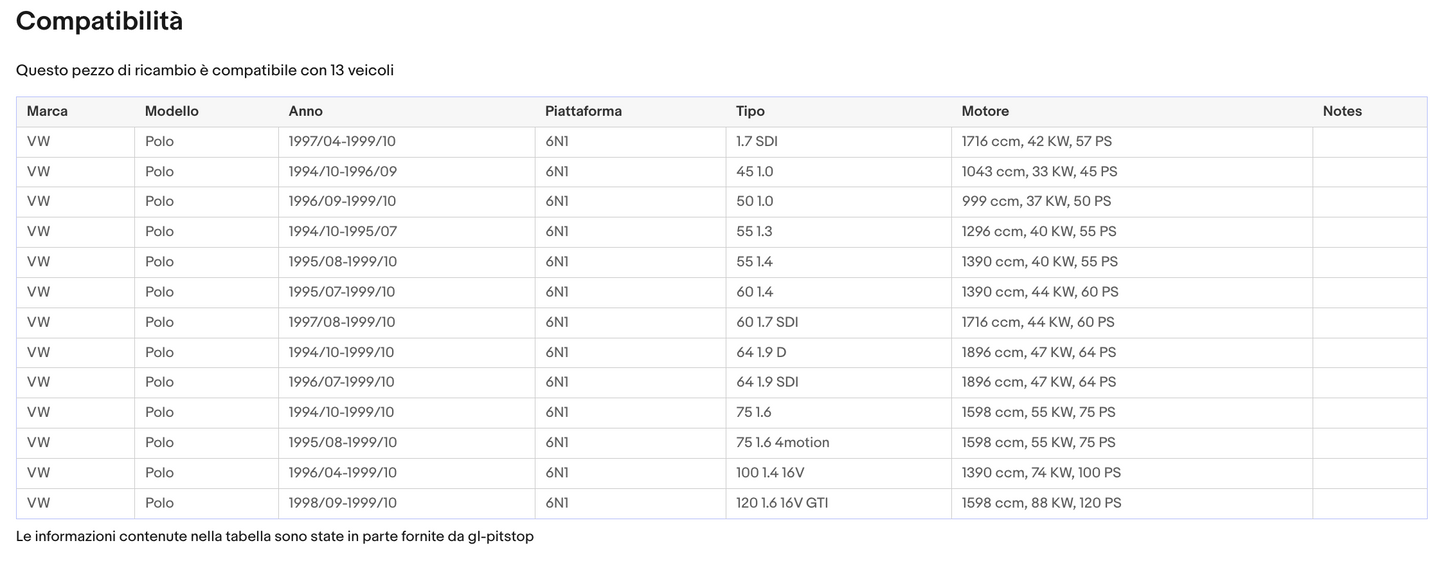Viewport: 1445px width, 561px height.
Task: Click the Motore column header
Action: [985, 111]
